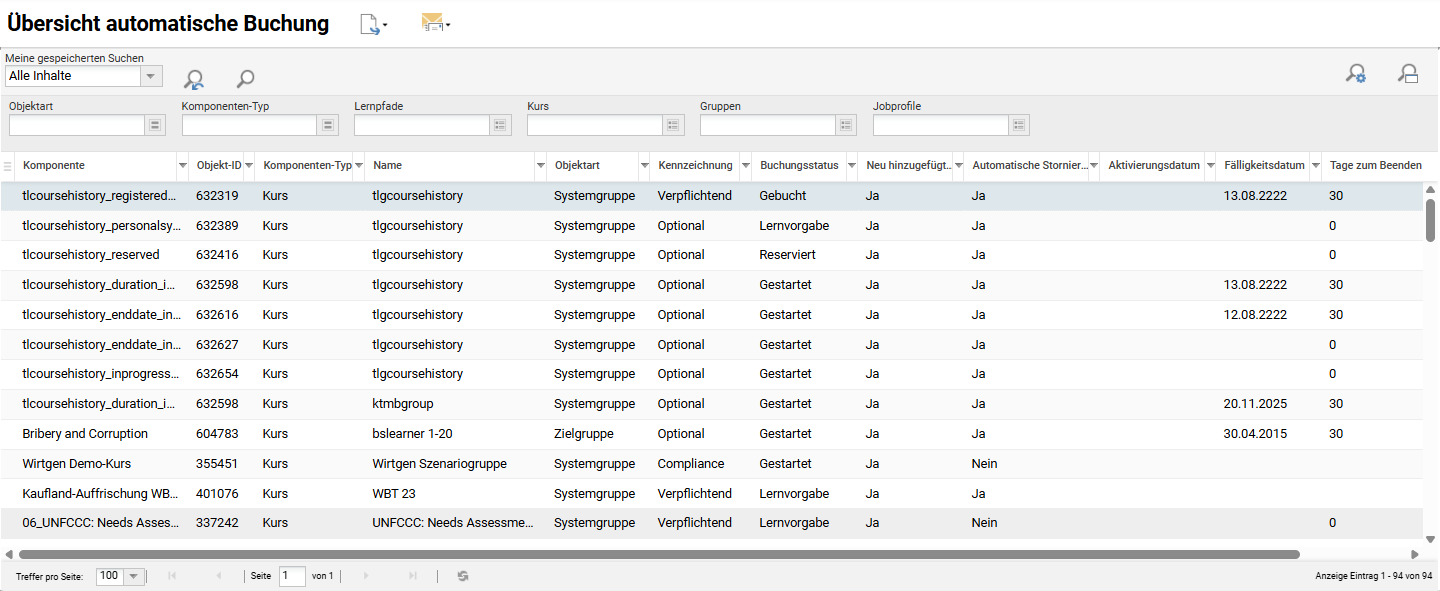Expand the Alle Inhalte saved searches dropdown
1440x591 pixels.
[x=151, y=76]
